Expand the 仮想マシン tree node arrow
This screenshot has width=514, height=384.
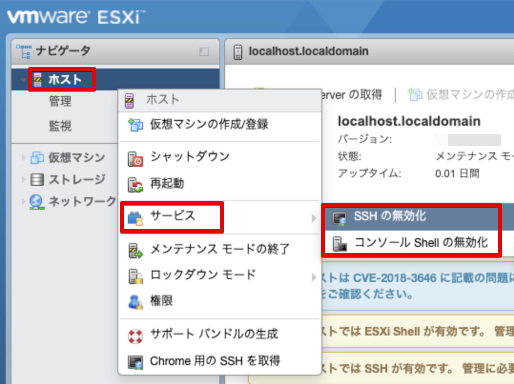click(x=23, y=157)
